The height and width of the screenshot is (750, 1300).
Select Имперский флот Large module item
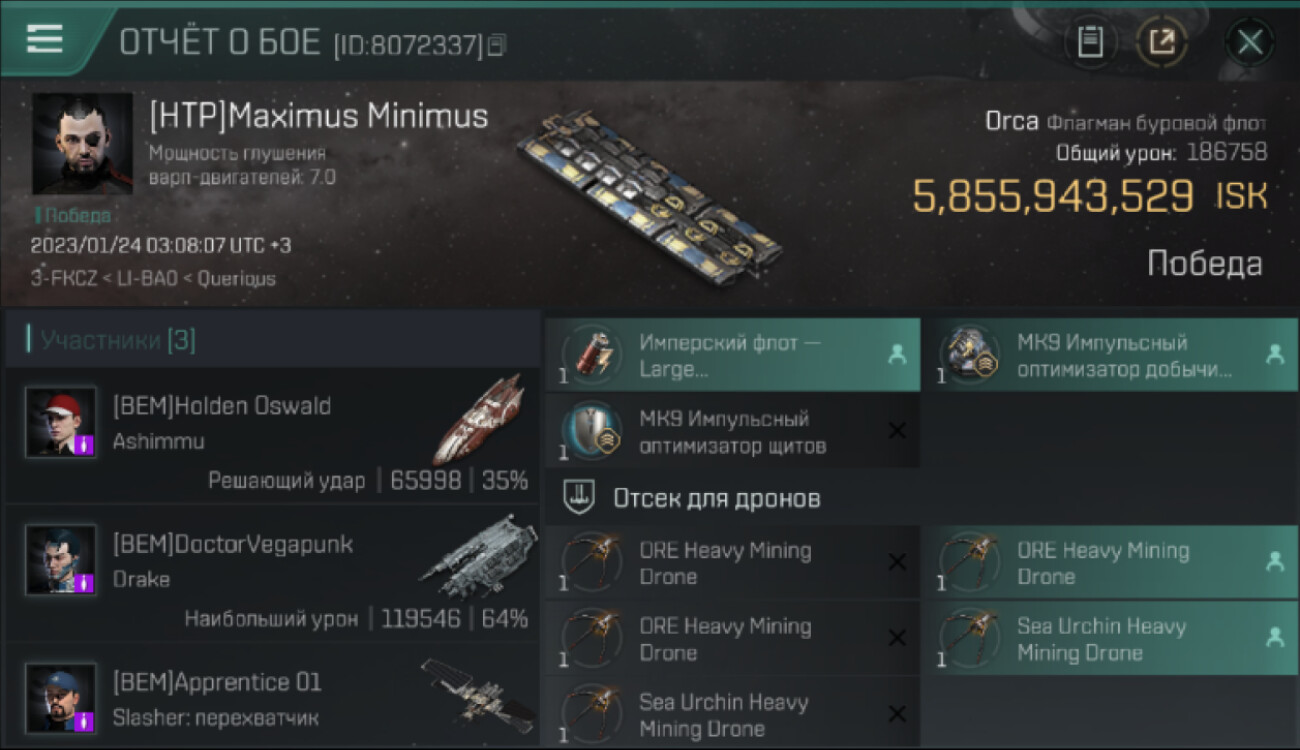coord(732,355)
